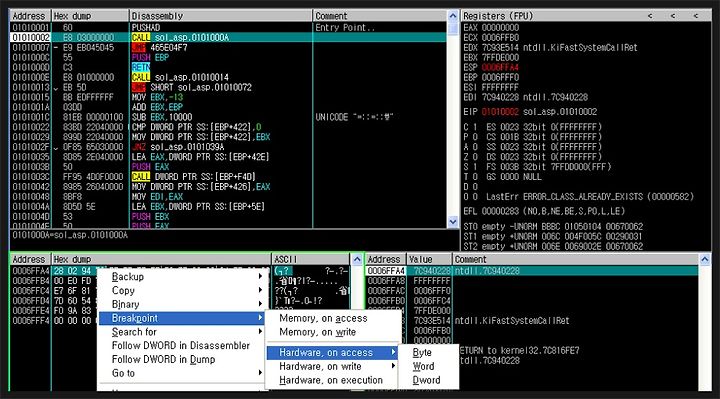The width and height of the screenshot is (720, 399).
Task: Click the Address column header in disassembly pane
Action: [30, 16]
